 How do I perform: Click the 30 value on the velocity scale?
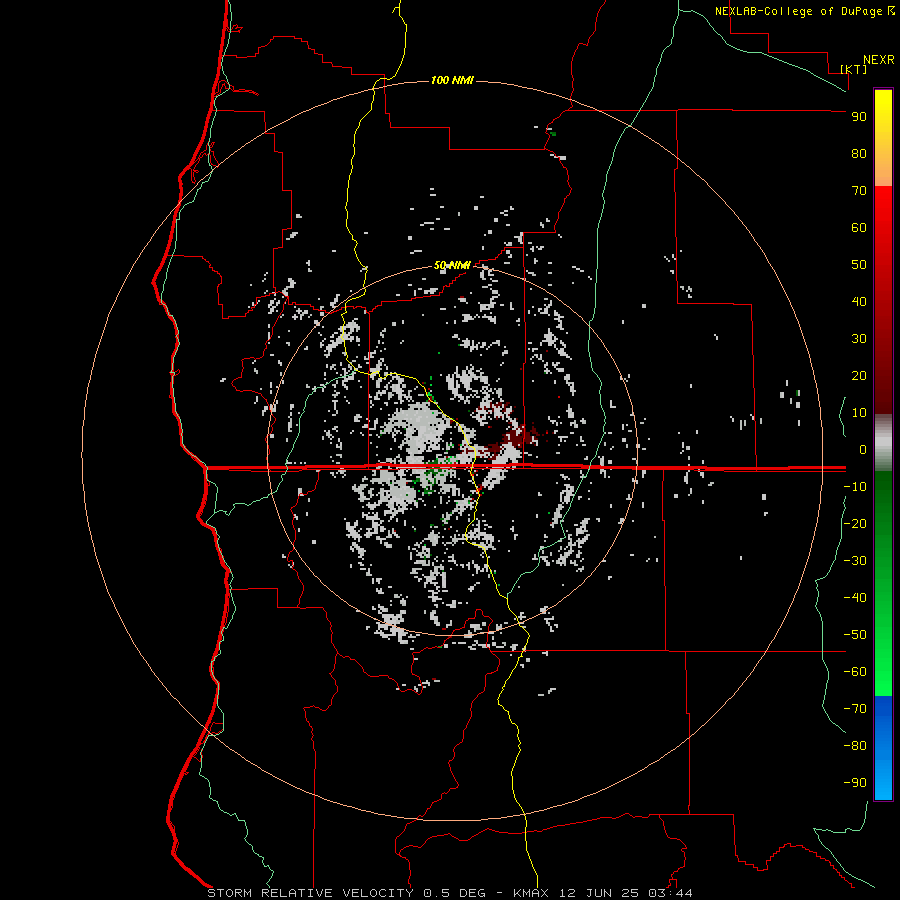pos(859,339)
